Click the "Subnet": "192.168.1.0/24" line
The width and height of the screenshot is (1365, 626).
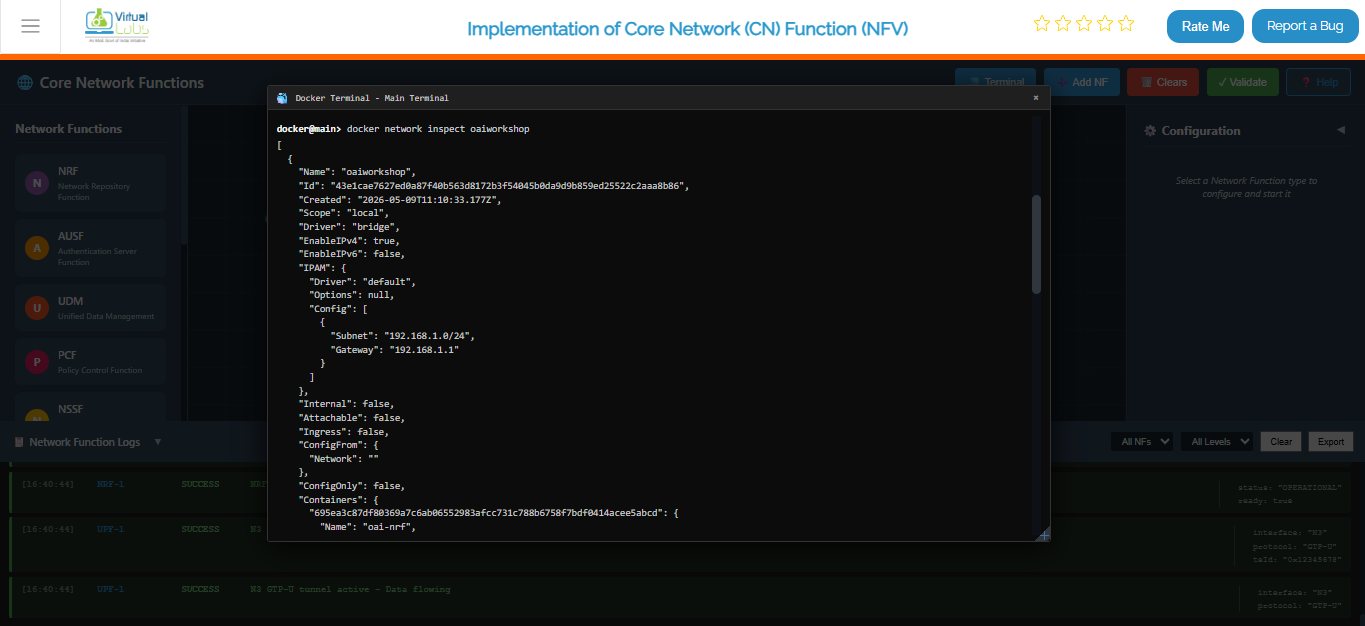coord(402,336)
